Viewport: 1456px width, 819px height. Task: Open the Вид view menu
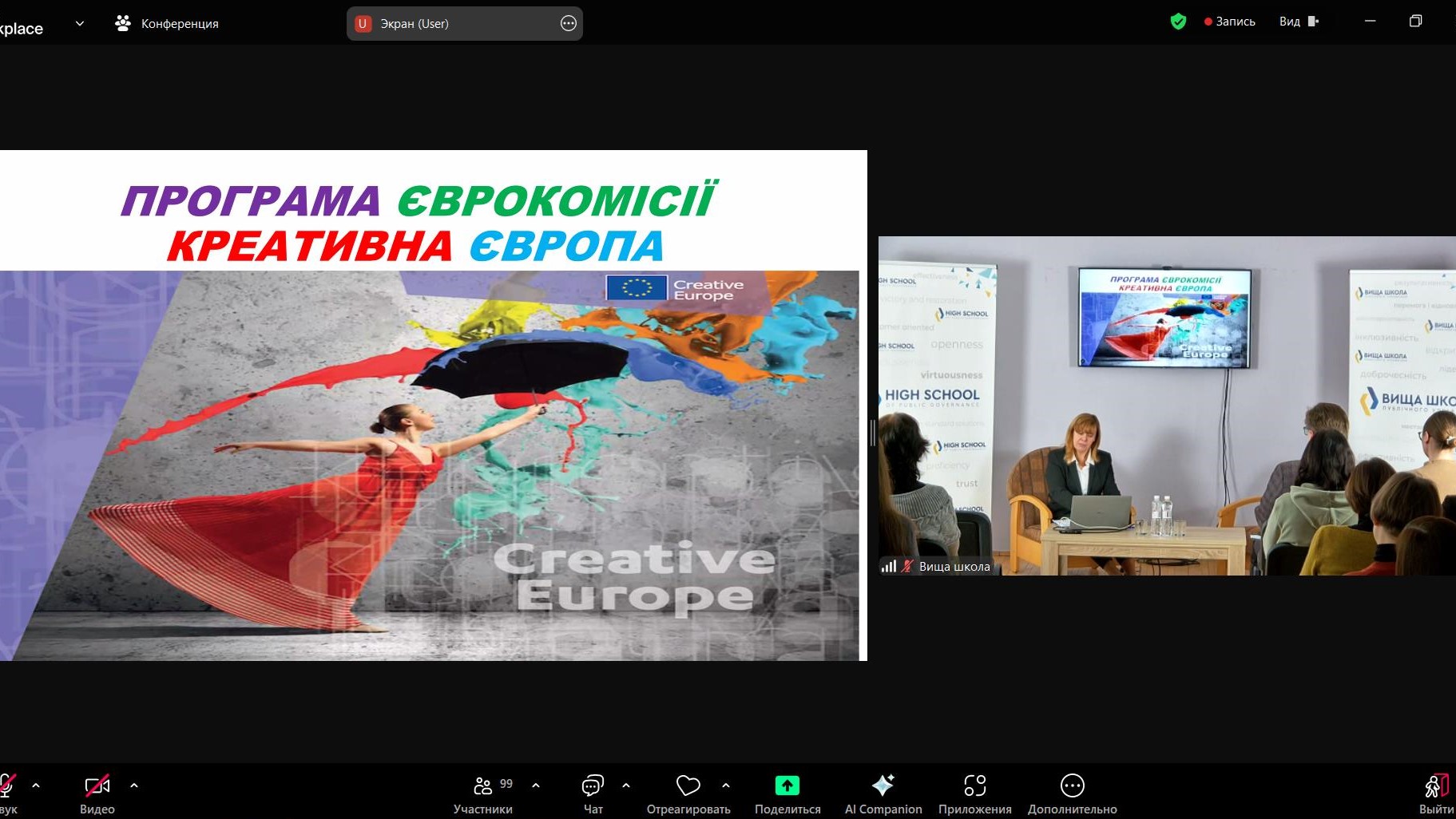tap(1298, 22)
